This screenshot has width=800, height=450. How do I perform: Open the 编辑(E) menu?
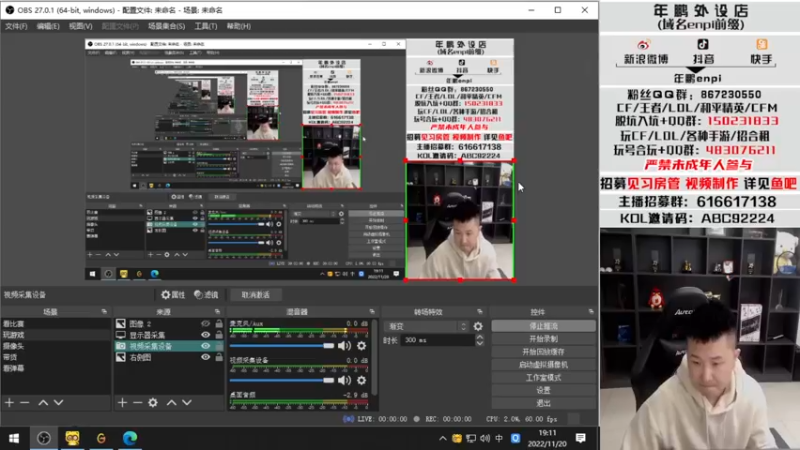(48, 26)
